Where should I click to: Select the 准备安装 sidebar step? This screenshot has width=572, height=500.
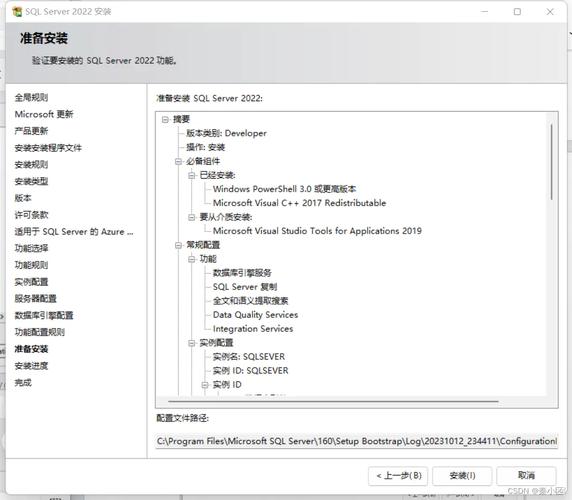tap(31, 349)
